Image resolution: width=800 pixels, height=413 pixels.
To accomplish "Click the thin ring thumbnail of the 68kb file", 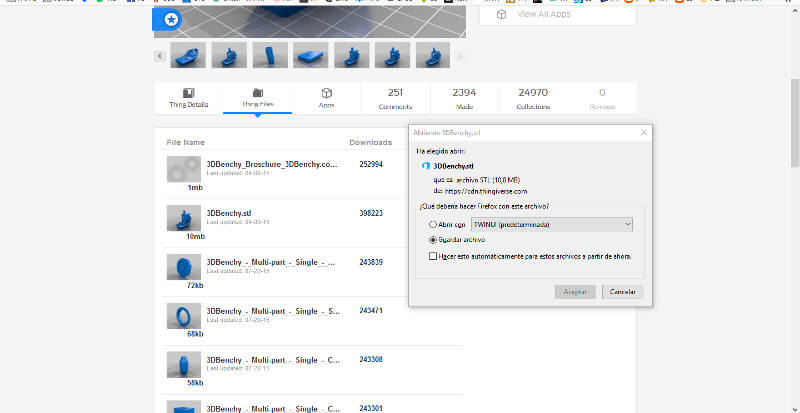I will (x=184, y=316).
